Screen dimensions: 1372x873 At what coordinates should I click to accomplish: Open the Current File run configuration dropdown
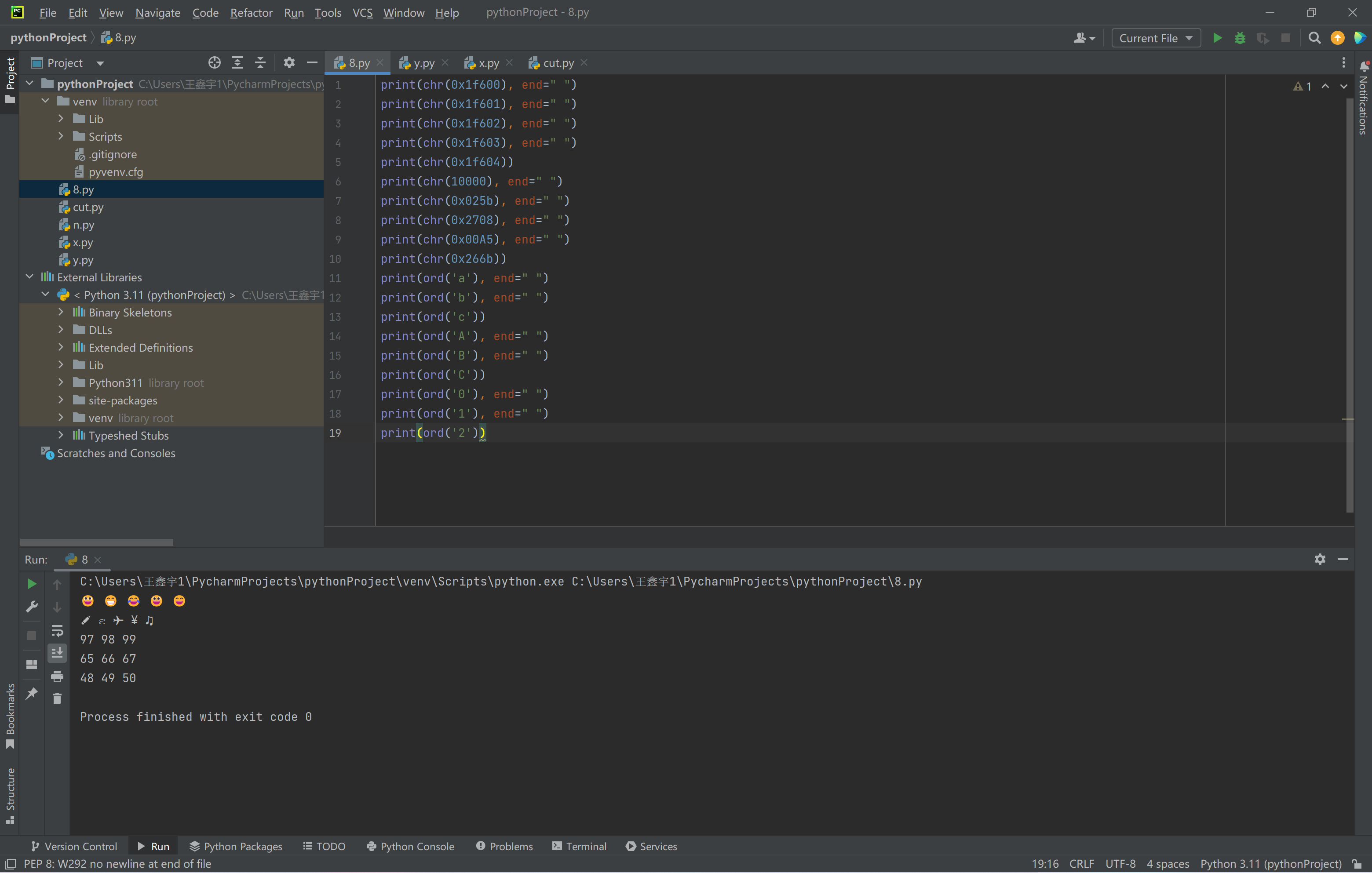pyautogui.click(x=1156, y=38)
